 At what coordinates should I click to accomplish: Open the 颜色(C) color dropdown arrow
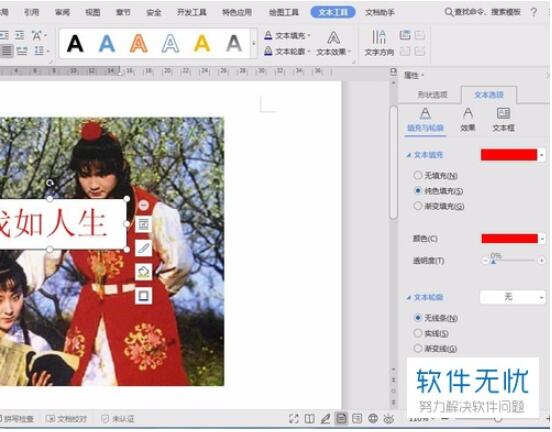click(542, 239)
